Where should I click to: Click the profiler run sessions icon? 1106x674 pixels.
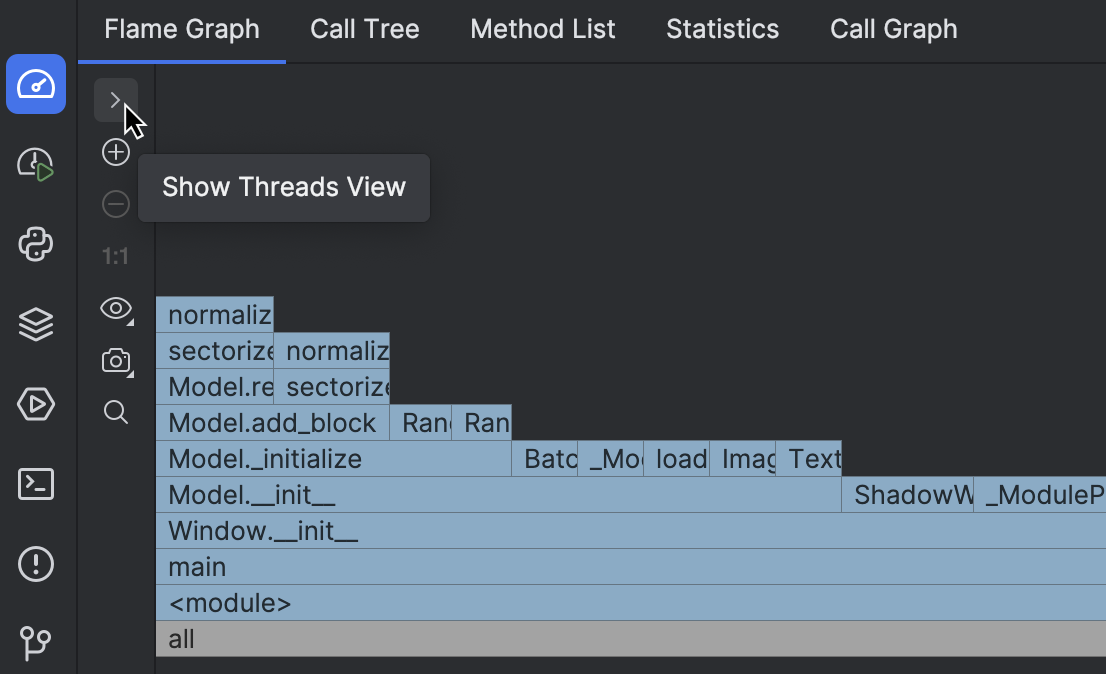coord(36,163)
